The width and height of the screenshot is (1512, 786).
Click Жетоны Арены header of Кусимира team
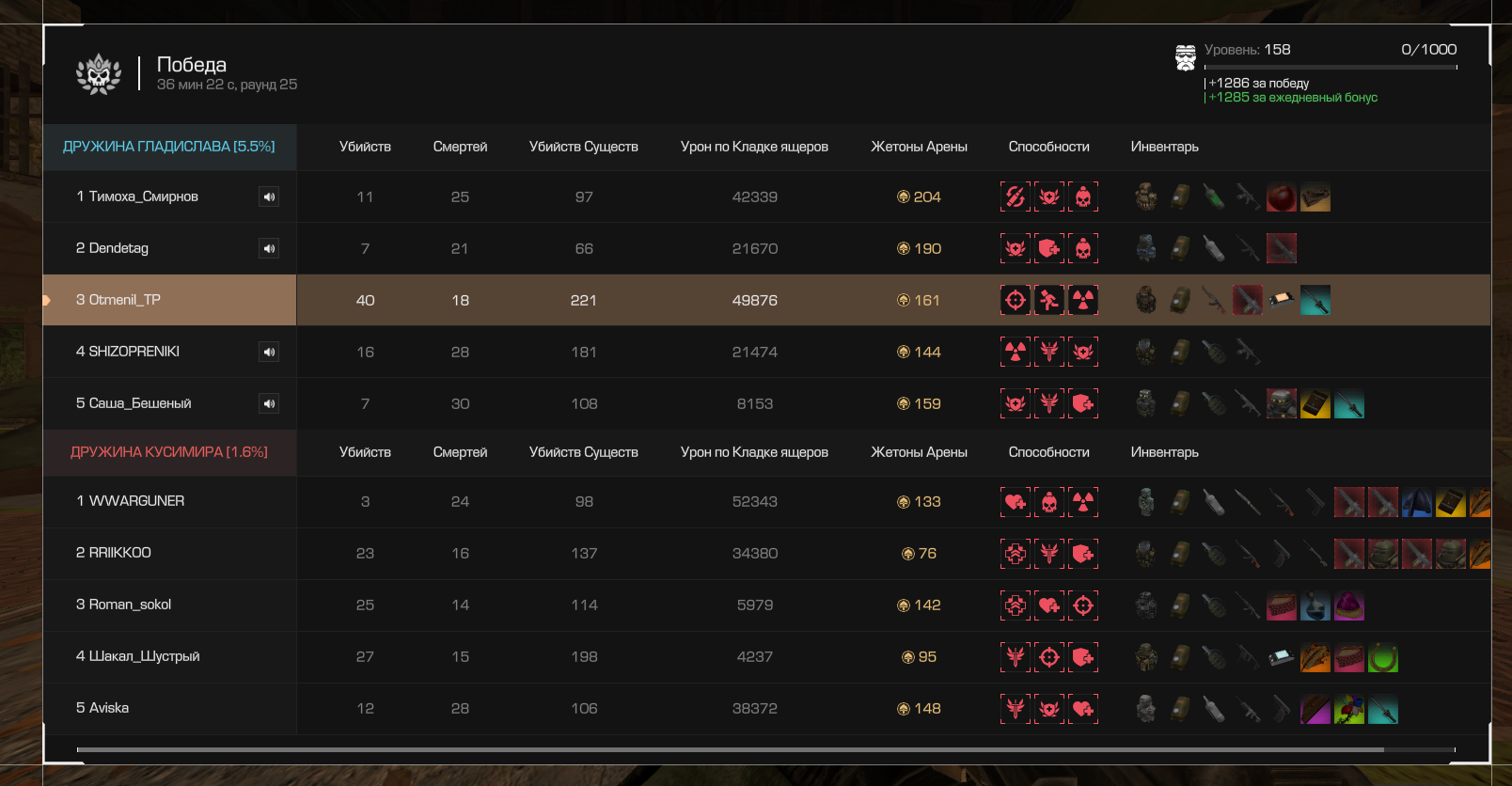[x=919, y=452]
